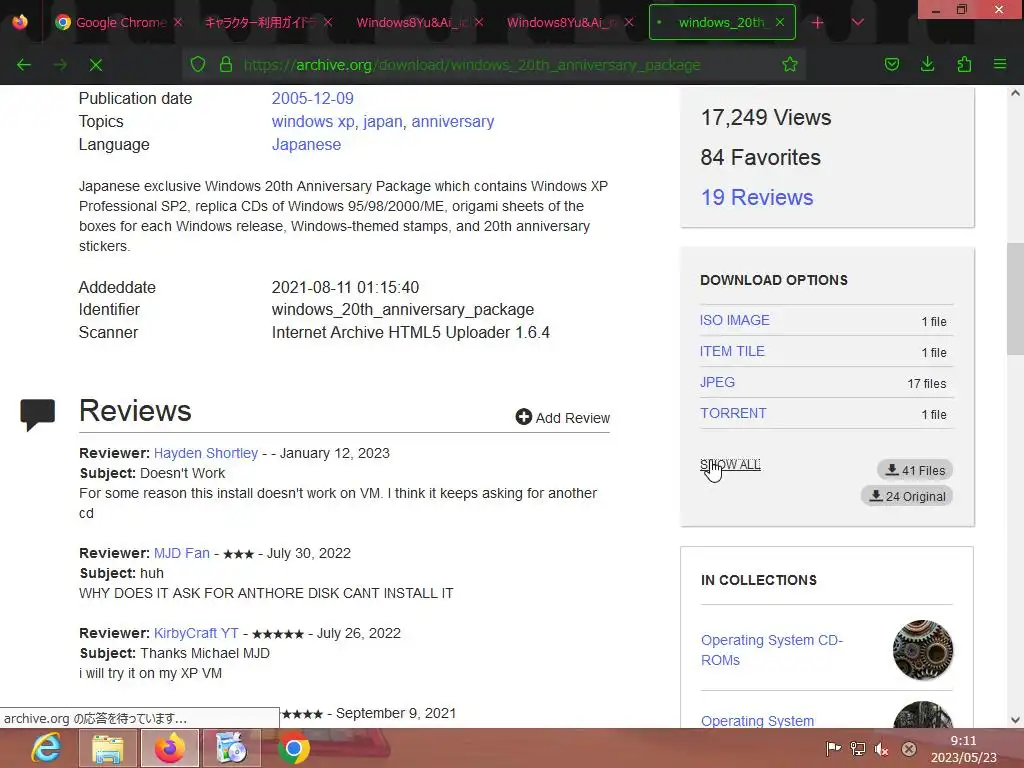Image resolution: width=1024 pixels, height=768 pixels.
Task: Open the extensions puzzle icon
Action: (964, 65)
